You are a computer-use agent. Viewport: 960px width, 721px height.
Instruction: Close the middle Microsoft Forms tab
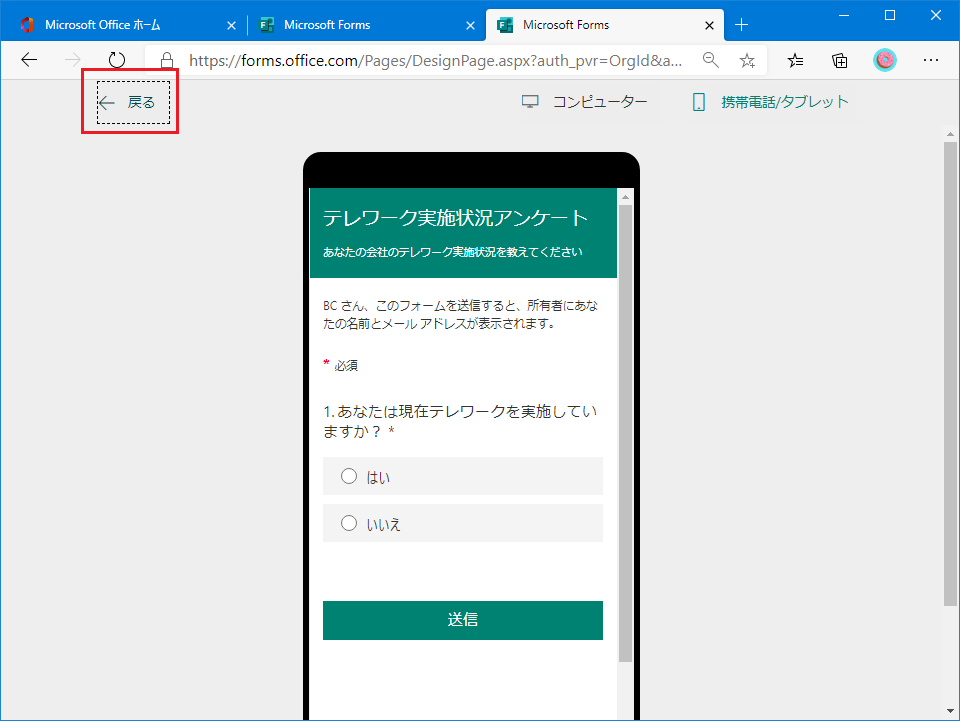(x=470, y=25)
